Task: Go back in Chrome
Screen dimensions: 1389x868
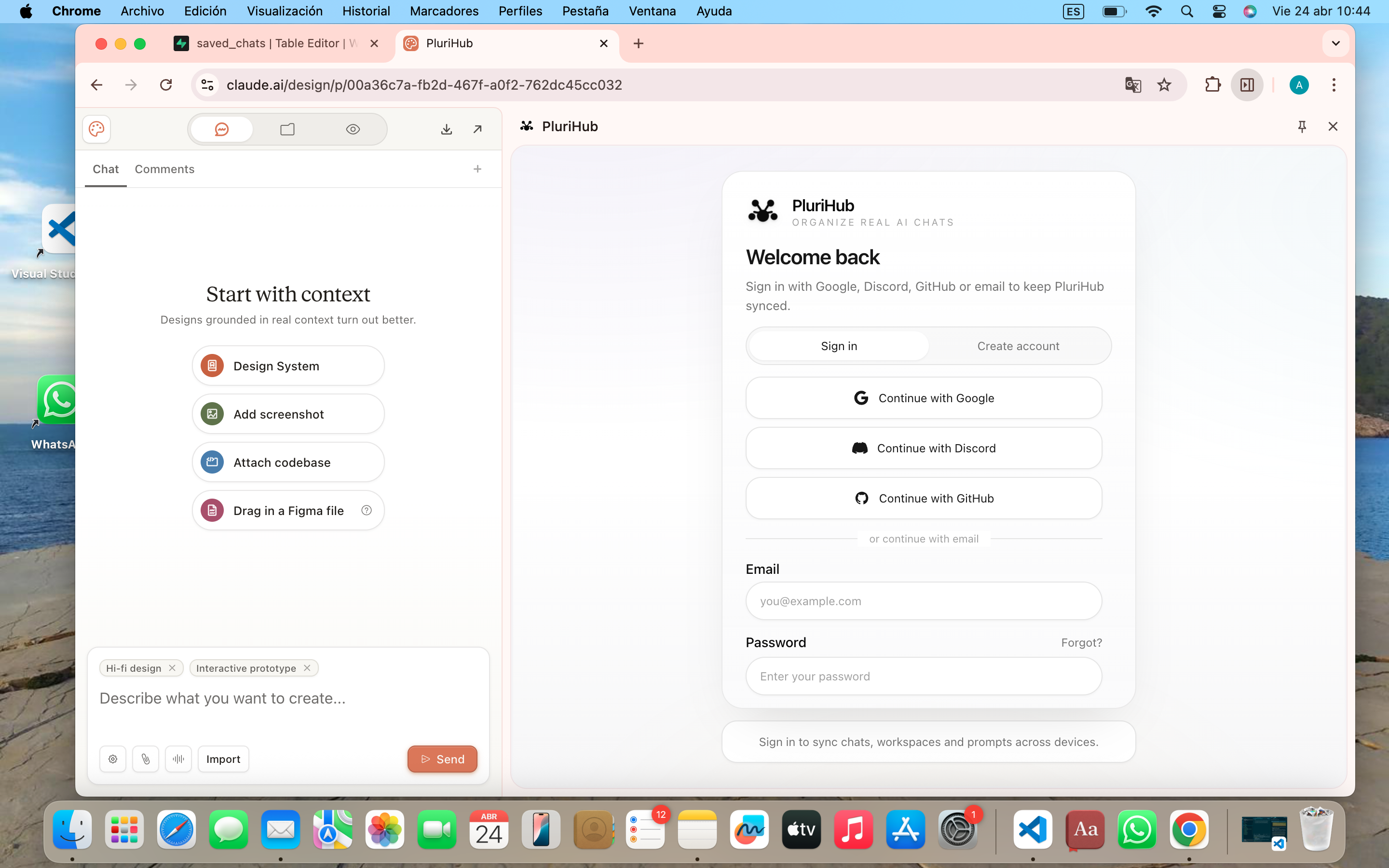Action: tap(96, 85)
